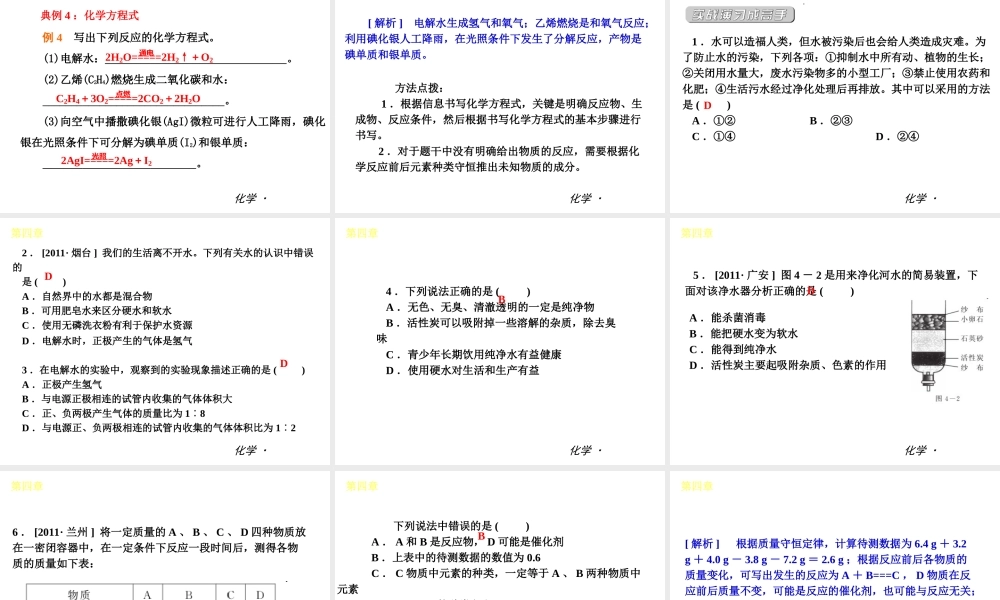
Task: Click the equation 2AgI=2Ag+I₂
Action: (107, 160)
